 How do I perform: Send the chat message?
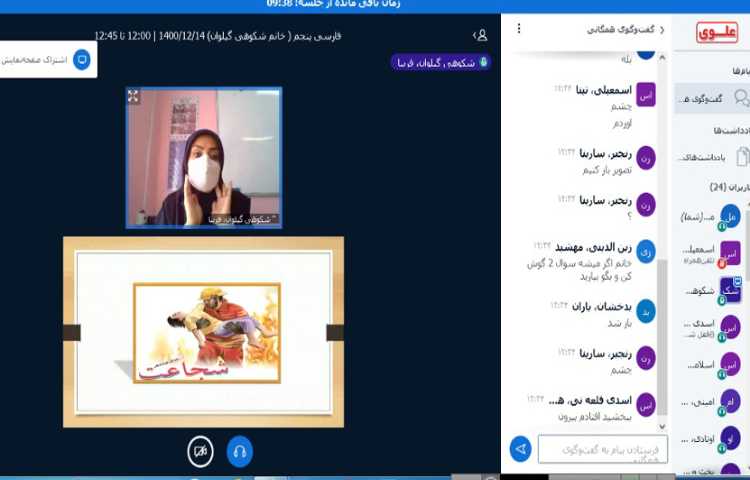[x=520, y=449]
